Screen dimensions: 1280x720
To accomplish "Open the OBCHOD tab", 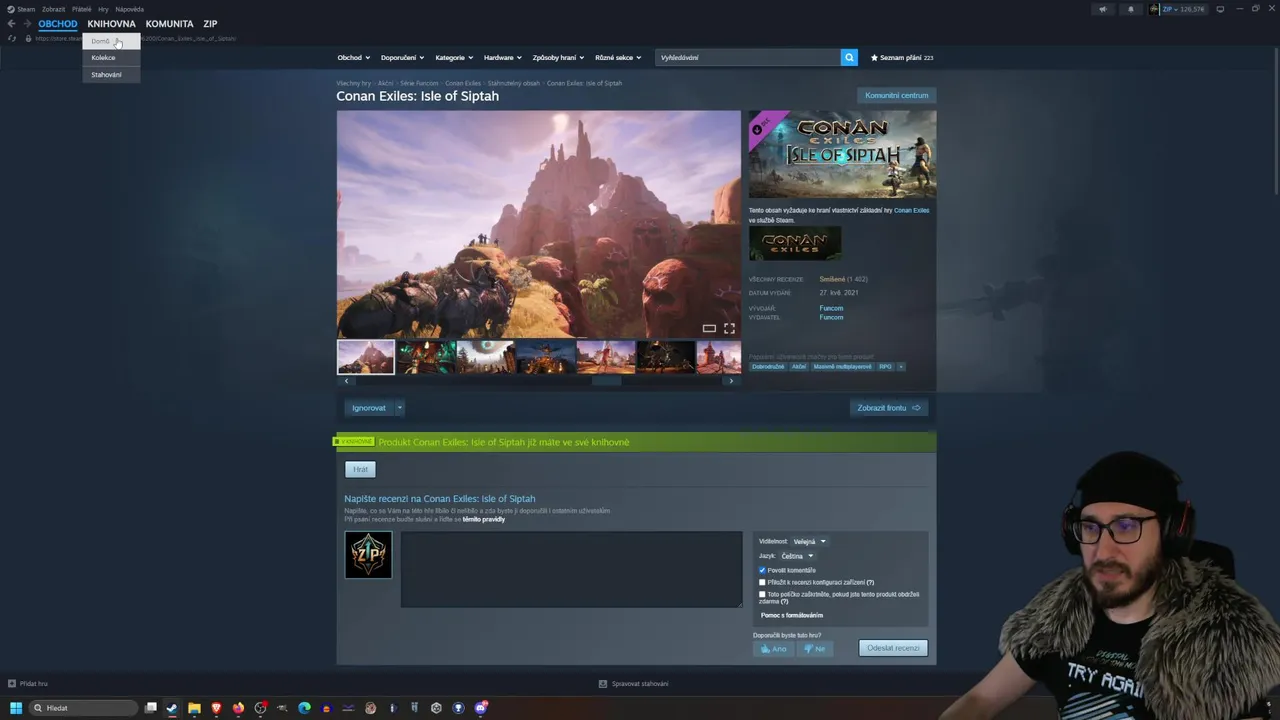I will 58,24.
